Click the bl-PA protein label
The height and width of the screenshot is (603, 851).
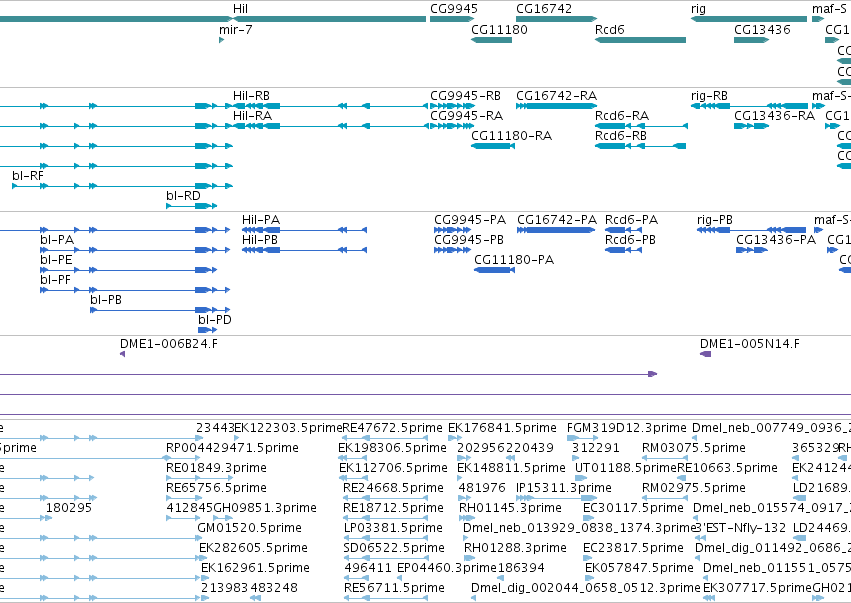click(57, 240)
